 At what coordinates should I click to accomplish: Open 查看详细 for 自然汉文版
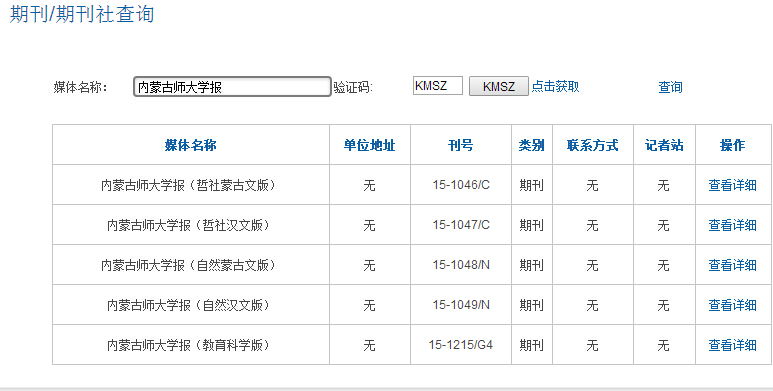tap(733, 305)
